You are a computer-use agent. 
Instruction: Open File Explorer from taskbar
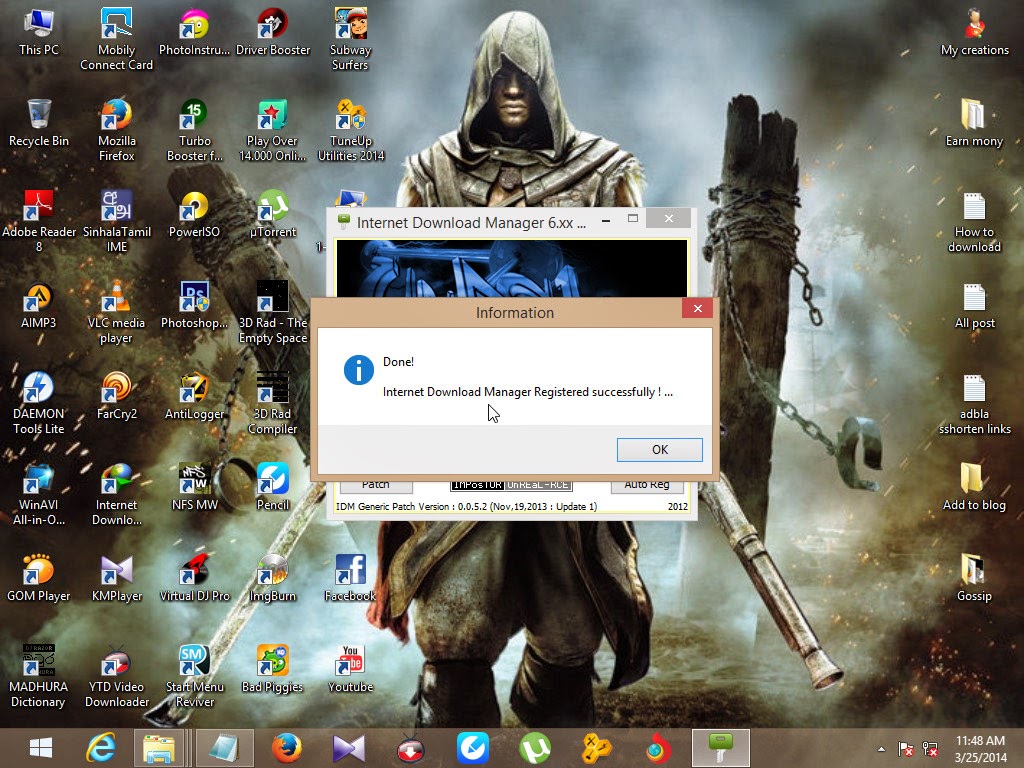(159, 748)
